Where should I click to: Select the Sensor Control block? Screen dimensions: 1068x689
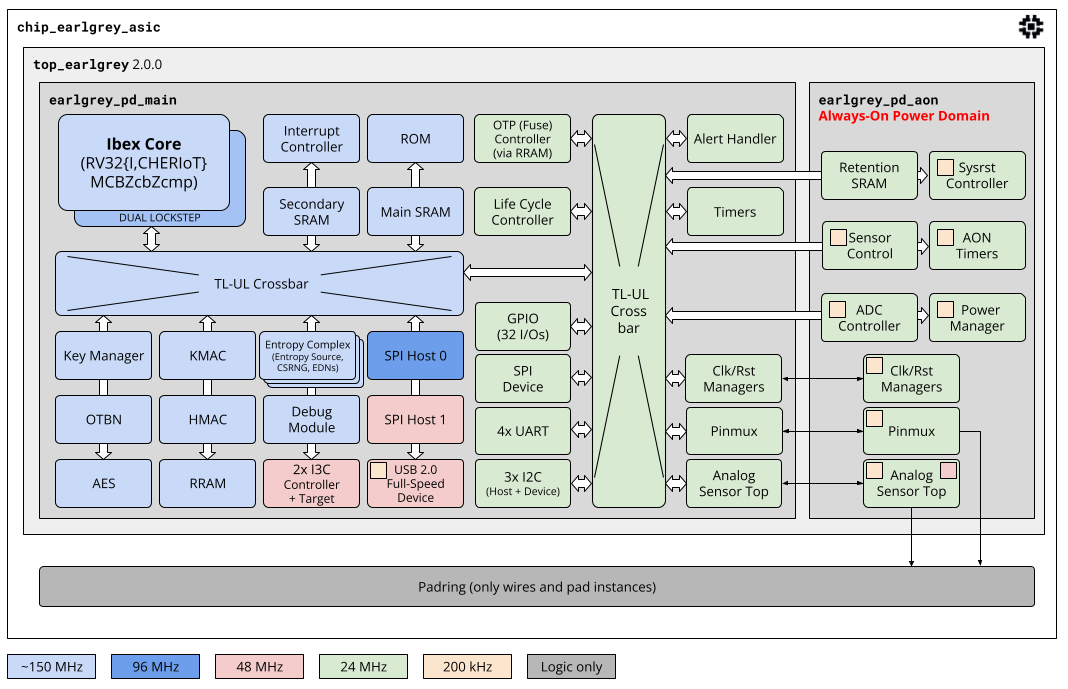coord(869,245)
